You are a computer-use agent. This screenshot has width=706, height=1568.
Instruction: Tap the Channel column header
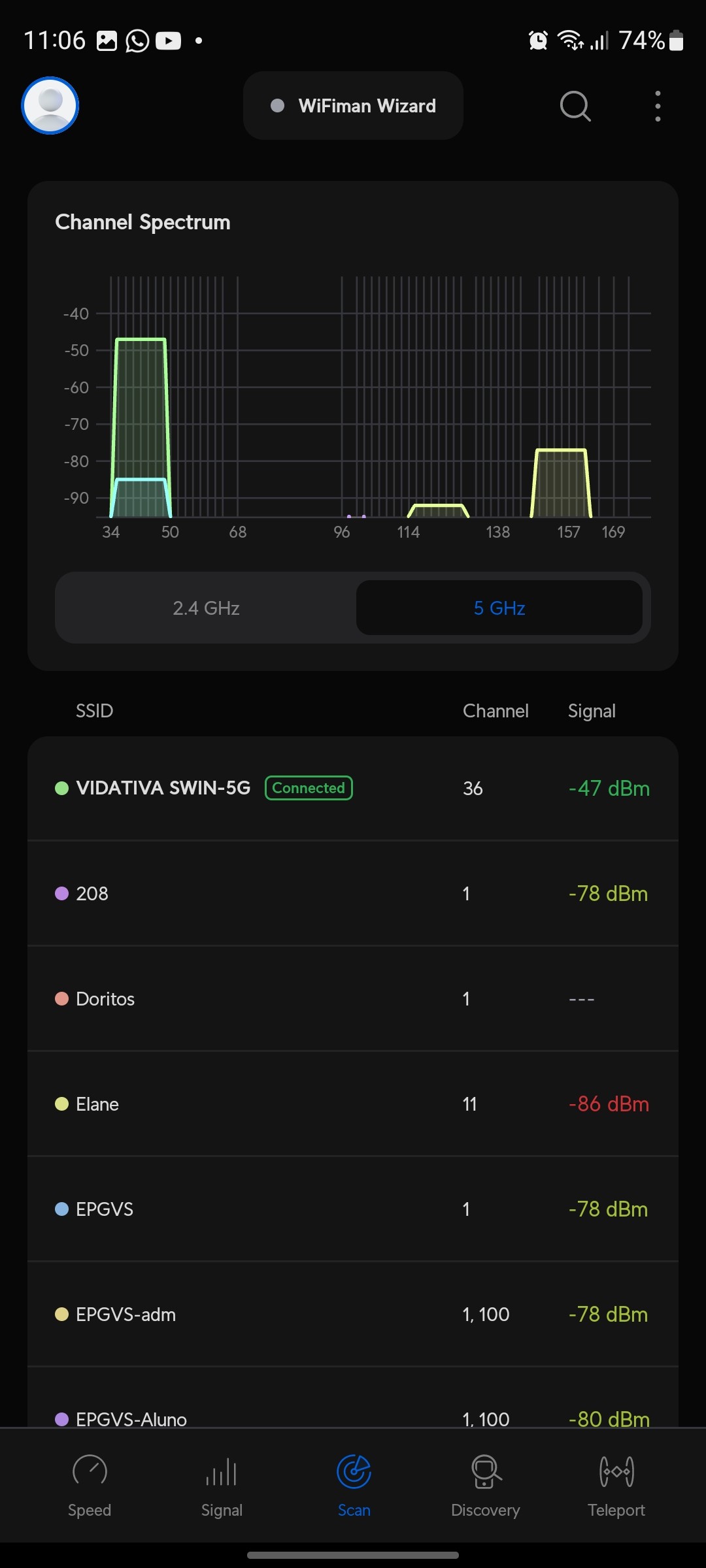(x=496, y=711)
